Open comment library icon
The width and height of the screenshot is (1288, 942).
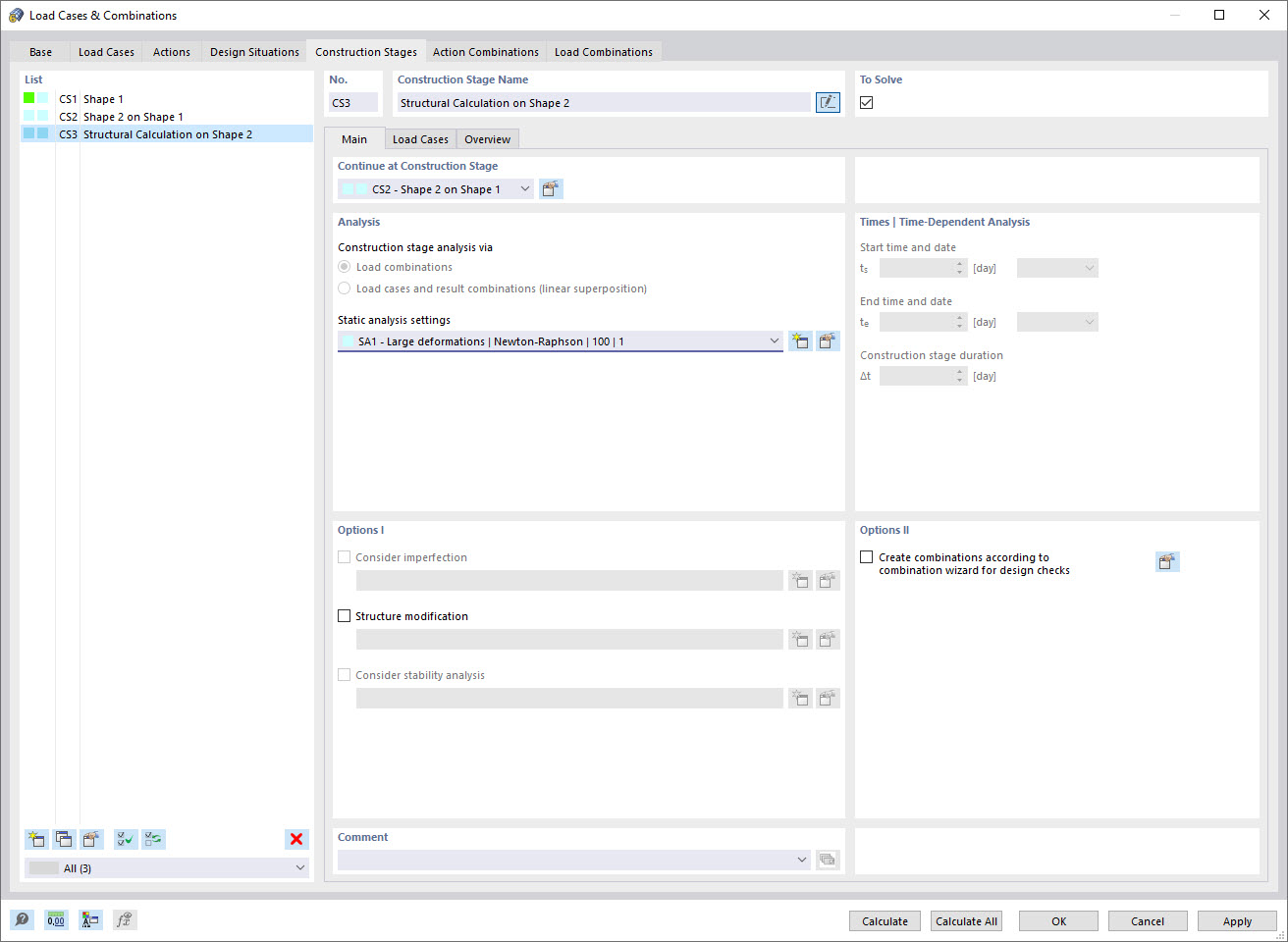pos(828,860)
